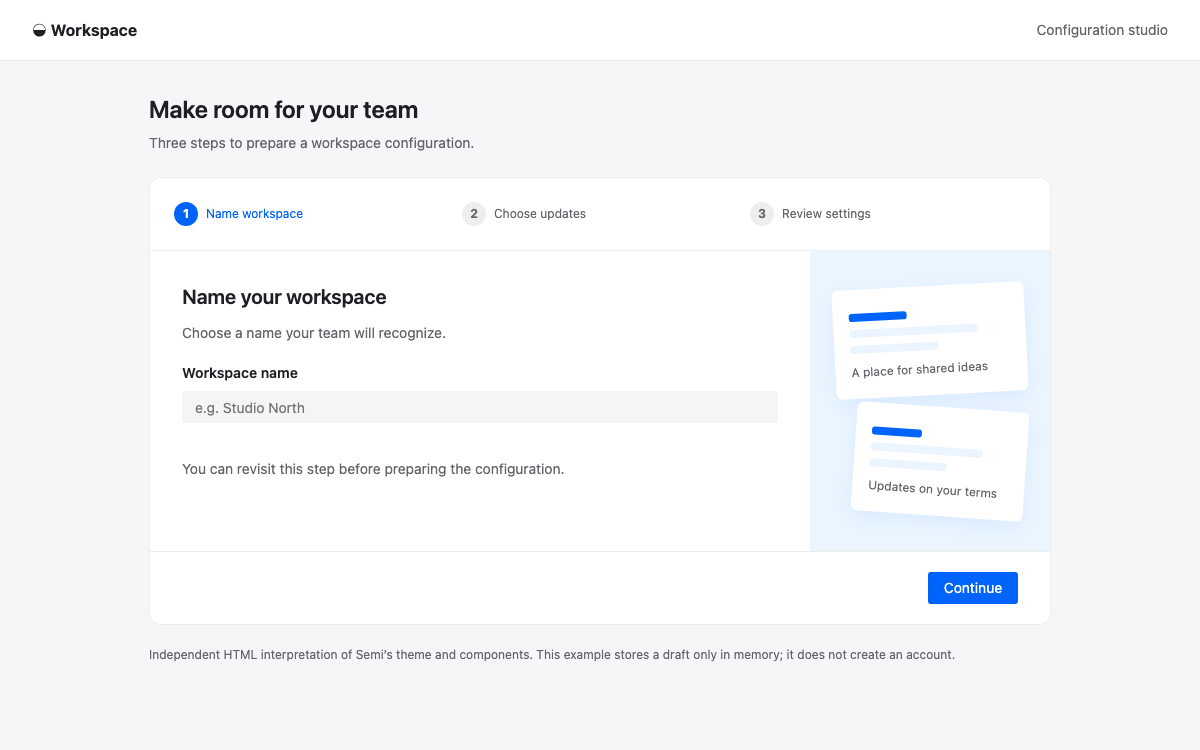Click the step 1 number circle
This screenshot has width=1200, height=750.
pyautogui.click(x=186, y=214)
